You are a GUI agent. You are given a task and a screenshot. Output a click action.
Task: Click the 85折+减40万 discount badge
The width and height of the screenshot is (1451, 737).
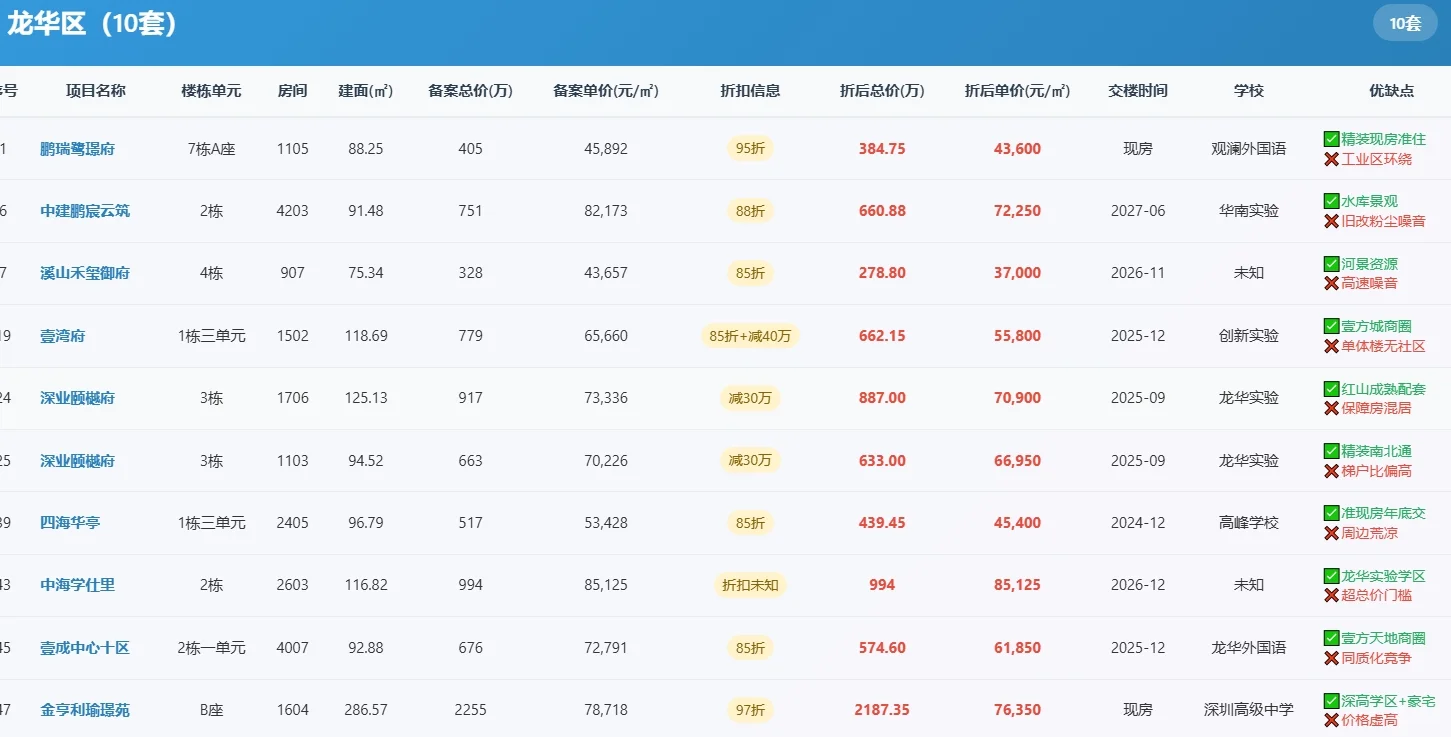tap(750, 336)
